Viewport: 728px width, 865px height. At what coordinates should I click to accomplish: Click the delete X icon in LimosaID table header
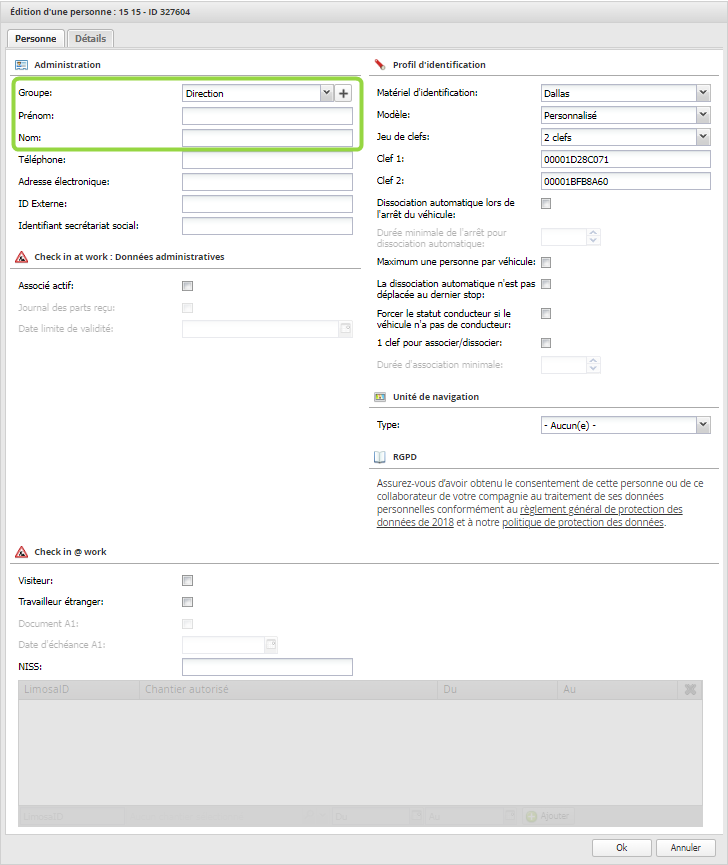(x=690, y=690)
